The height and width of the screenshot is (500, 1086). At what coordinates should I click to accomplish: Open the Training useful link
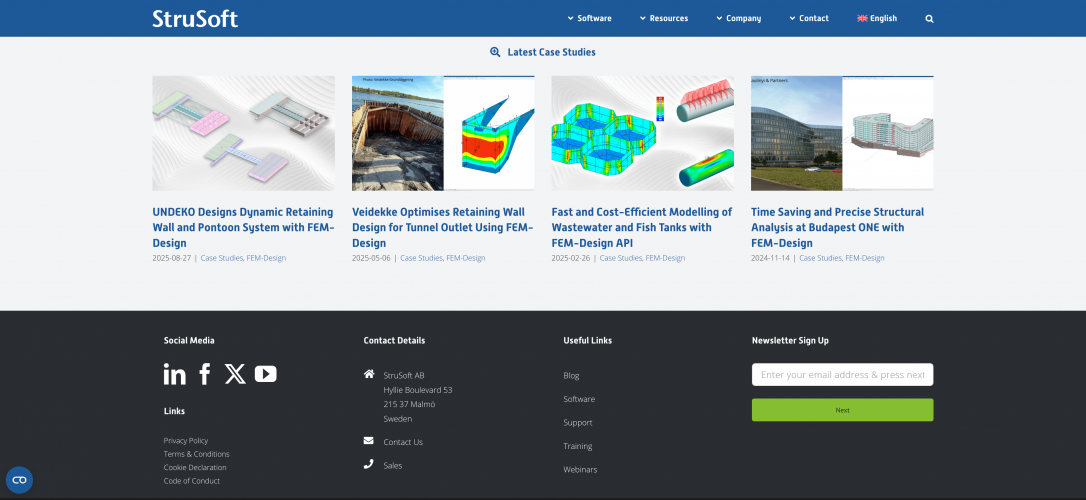(x=578, y=446)
